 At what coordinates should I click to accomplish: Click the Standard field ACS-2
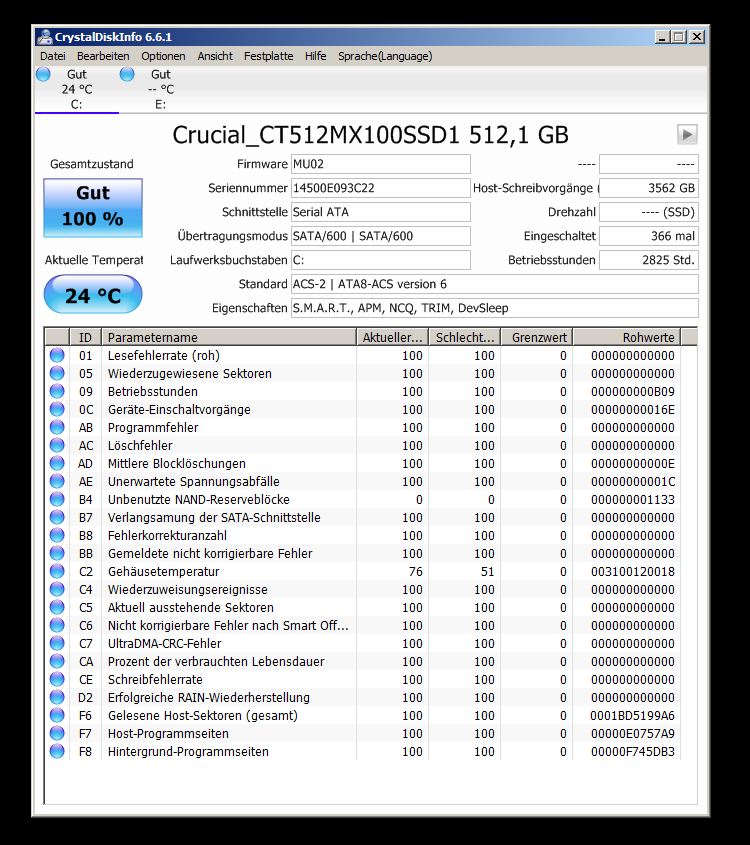[x=495, y=284]
